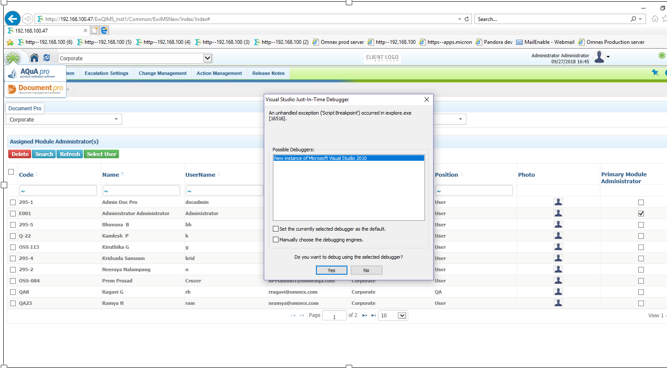Click photo icon for Administrator Administrator row
667x368 pixels.
[x=558, y=213]
